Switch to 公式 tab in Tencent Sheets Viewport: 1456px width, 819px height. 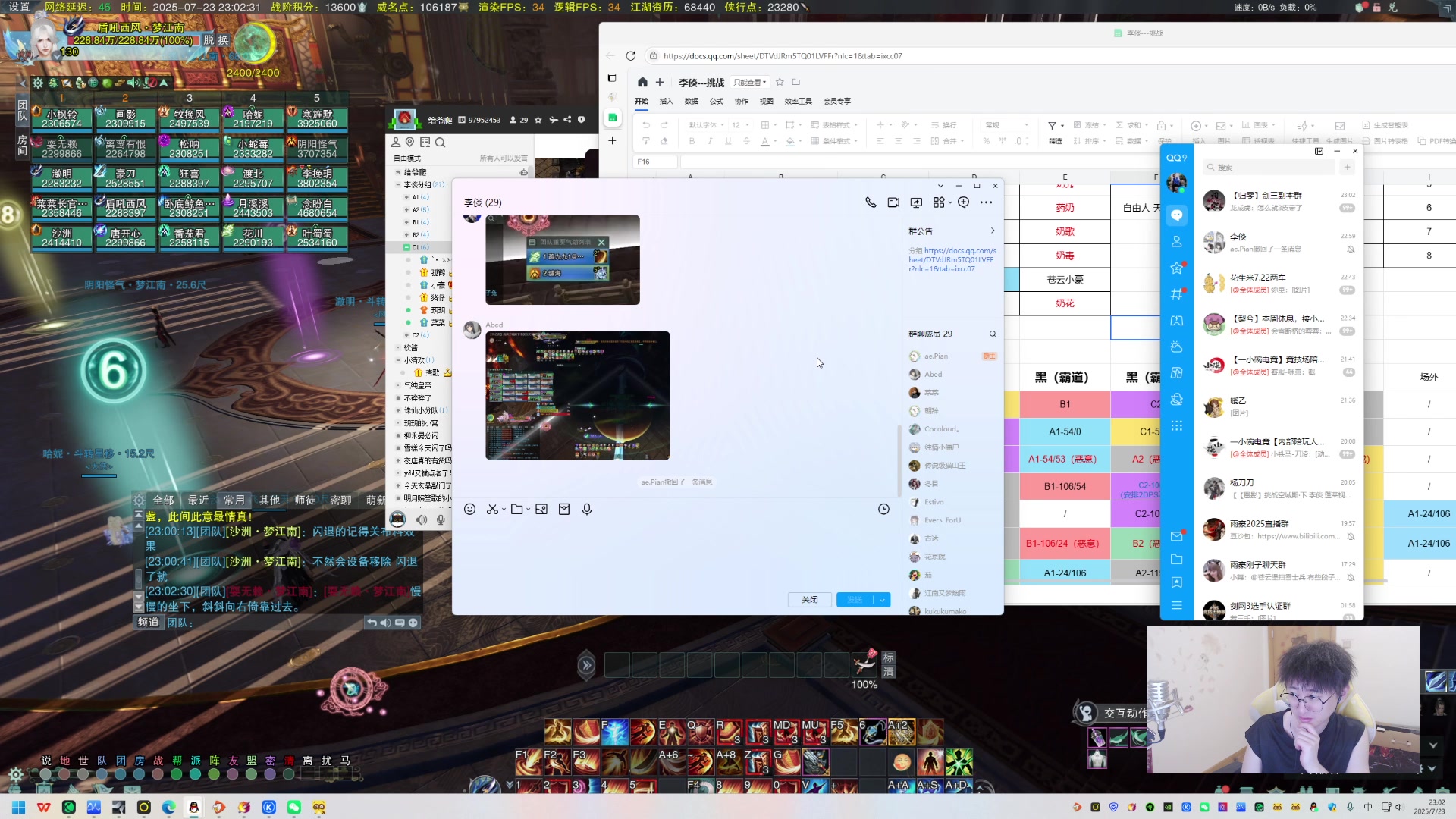717,102
